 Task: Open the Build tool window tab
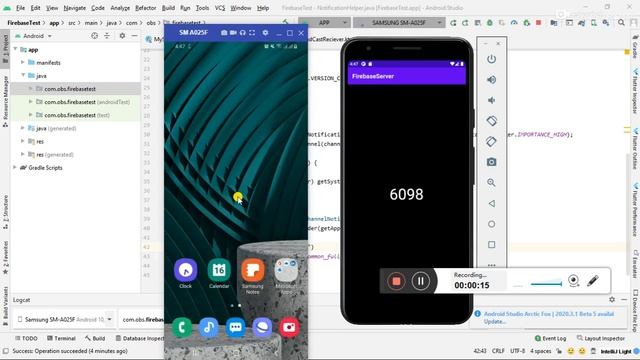(95, 338)
